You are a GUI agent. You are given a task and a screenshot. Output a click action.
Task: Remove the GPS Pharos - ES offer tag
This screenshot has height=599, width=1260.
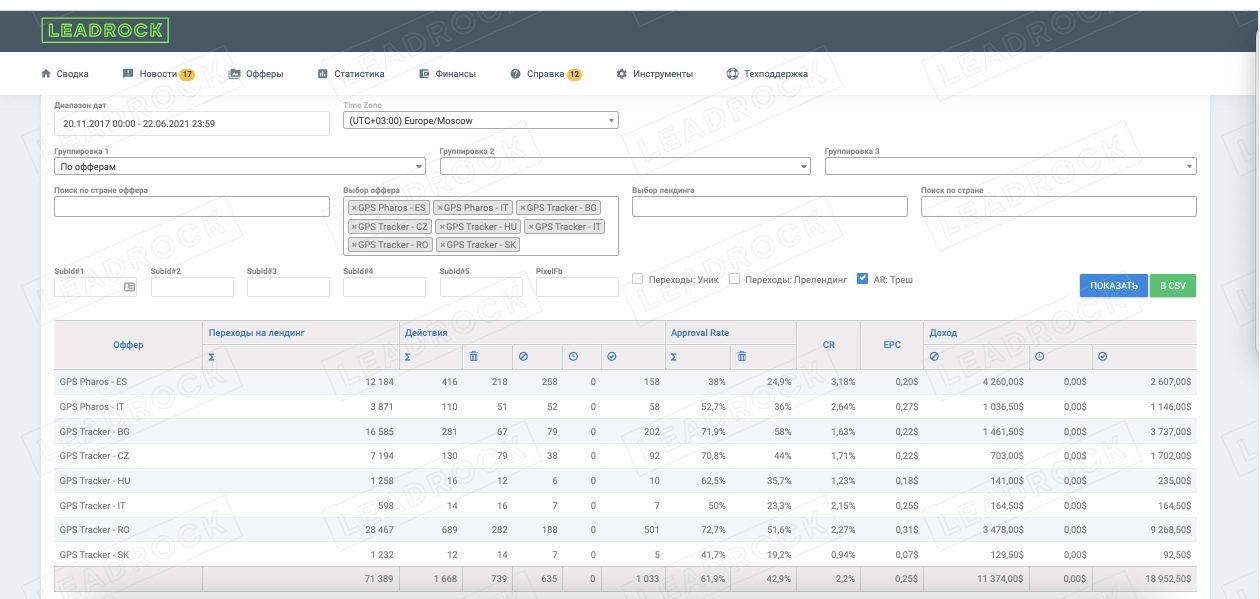tap(354, 208)
